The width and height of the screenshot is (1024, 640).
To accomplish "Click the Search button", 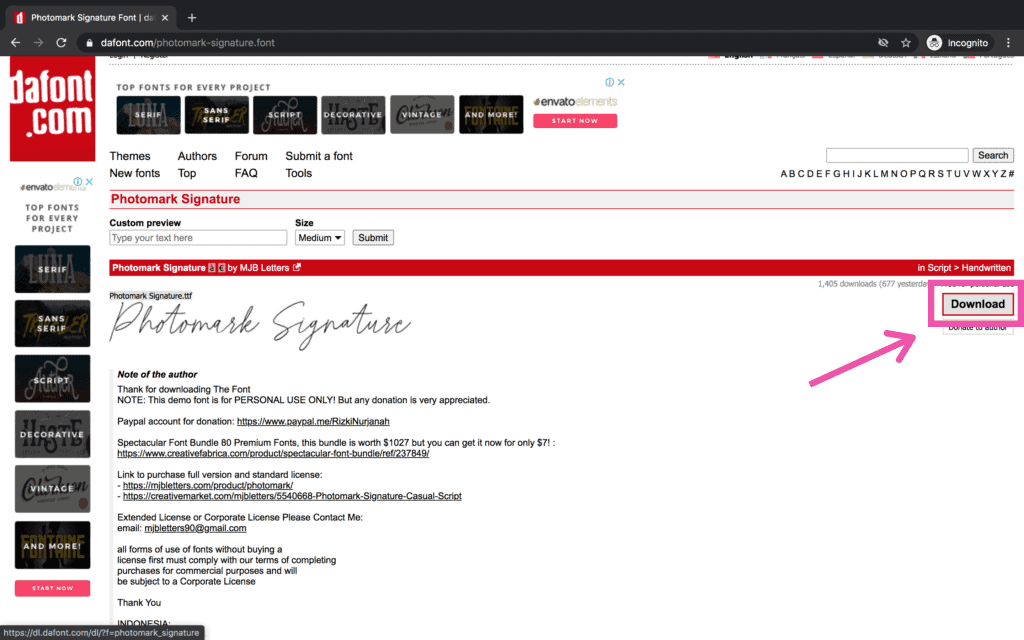I will click(x=993, y=155).
